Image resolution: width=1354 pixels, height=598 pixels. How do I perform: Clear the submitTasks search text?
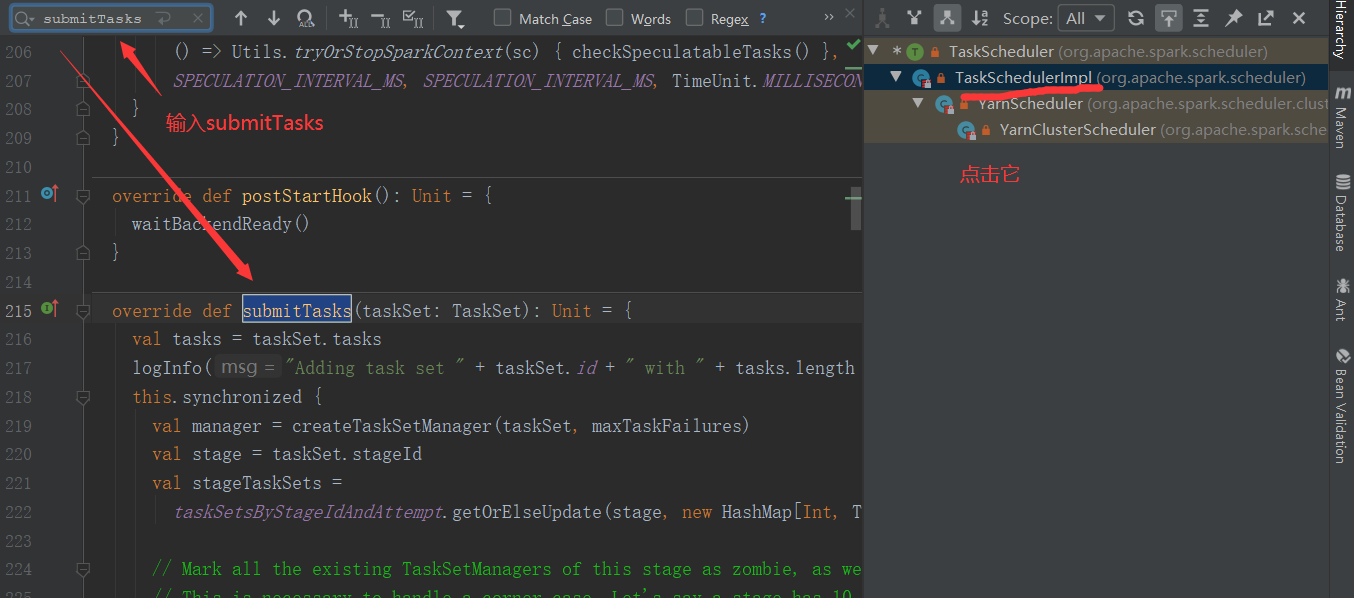pos(197,18)
